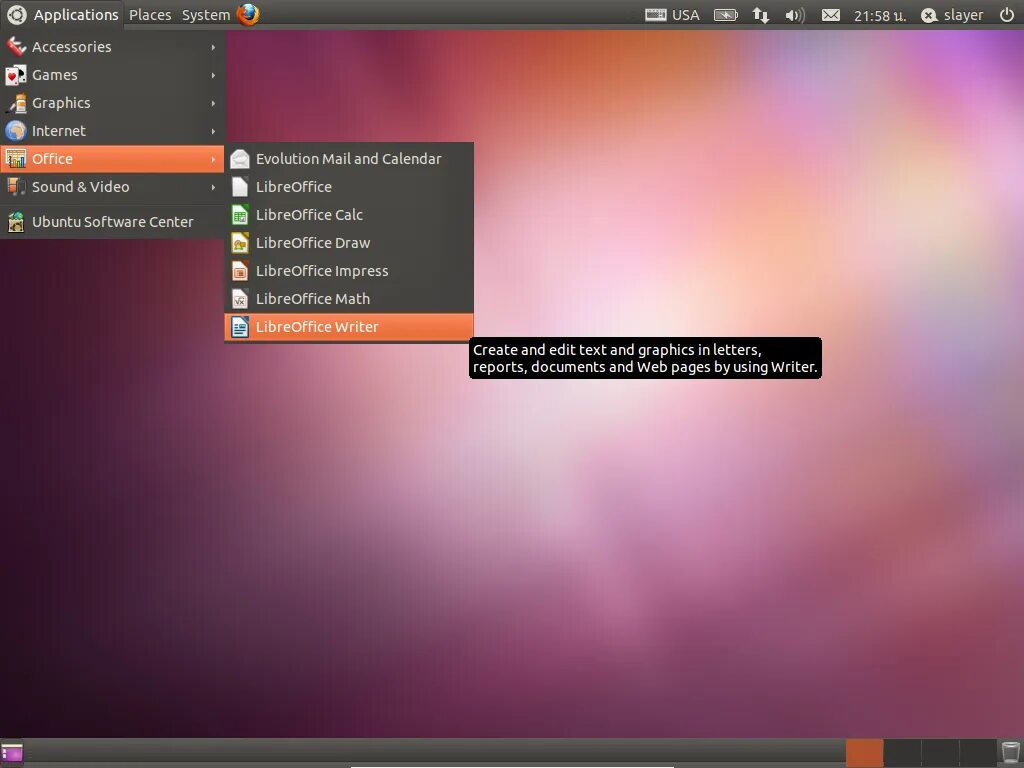Open the Places menu
This screenshot has width=1024, height=768.
[x=150, y=14]
